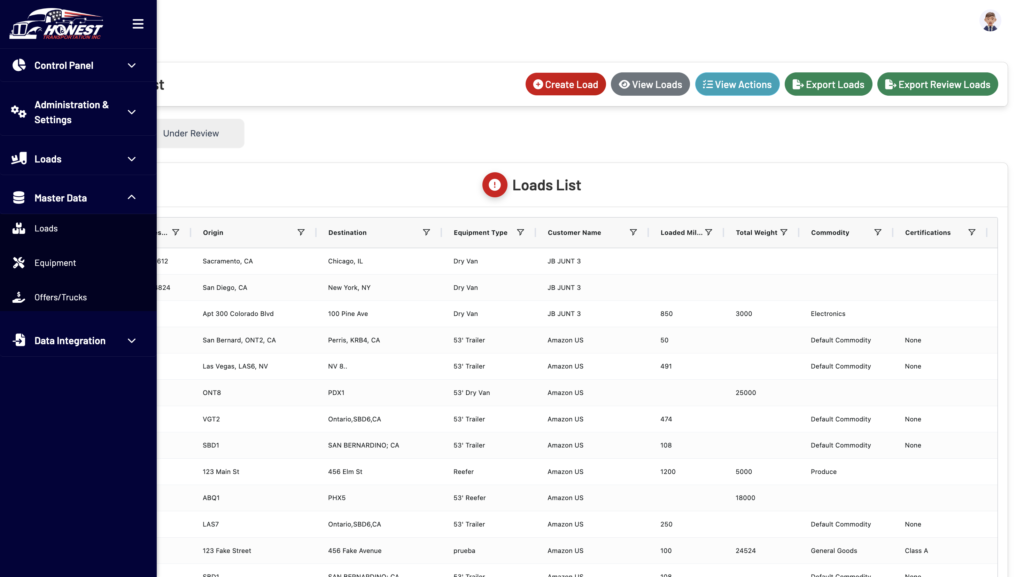Click the Export Review Loads button
Image resolution: width=1024 pixels, height=577 pixels.
[936, 85]
